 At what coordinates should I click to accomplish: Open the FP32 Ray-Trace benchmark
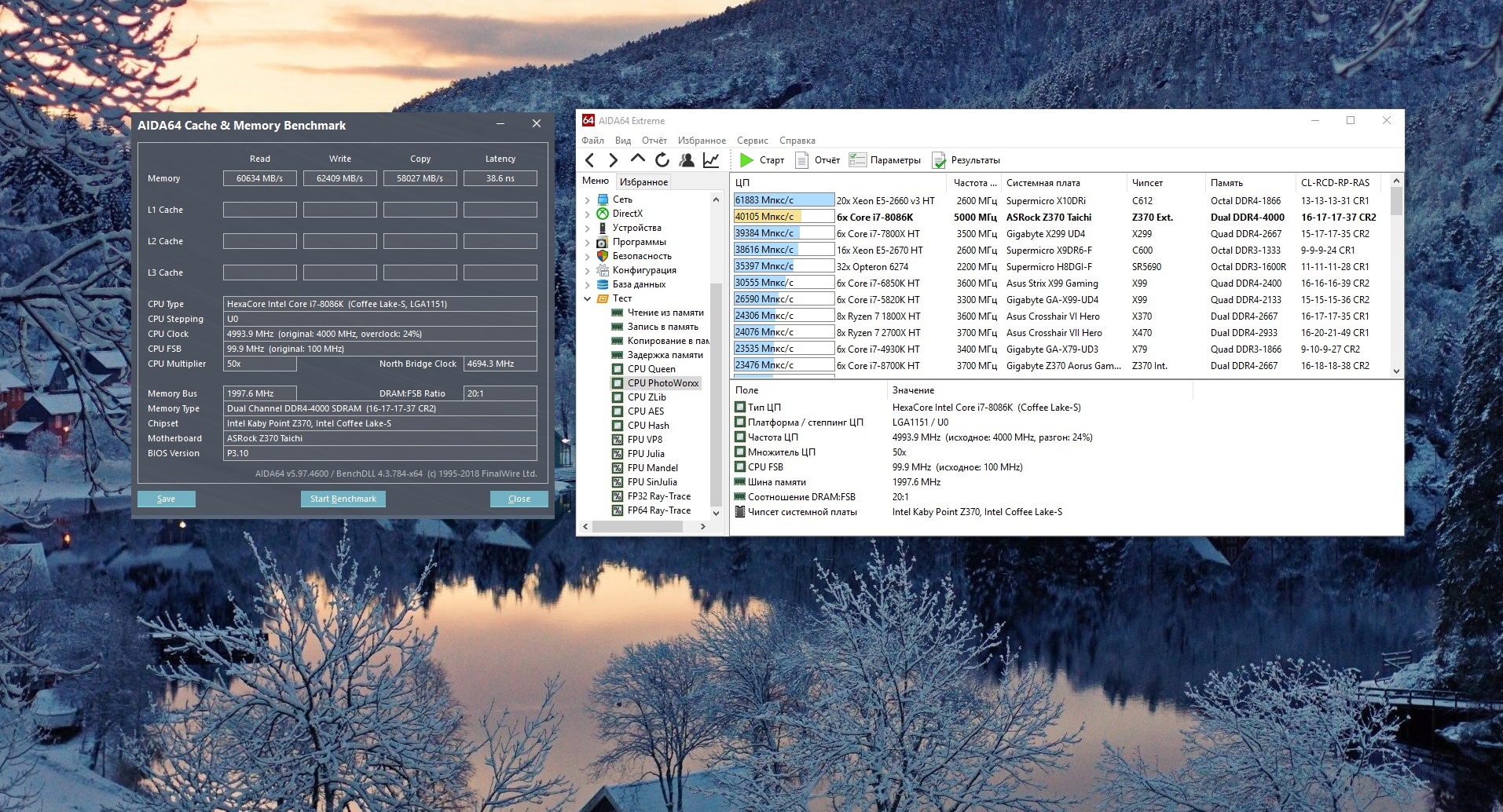(659, 496)
